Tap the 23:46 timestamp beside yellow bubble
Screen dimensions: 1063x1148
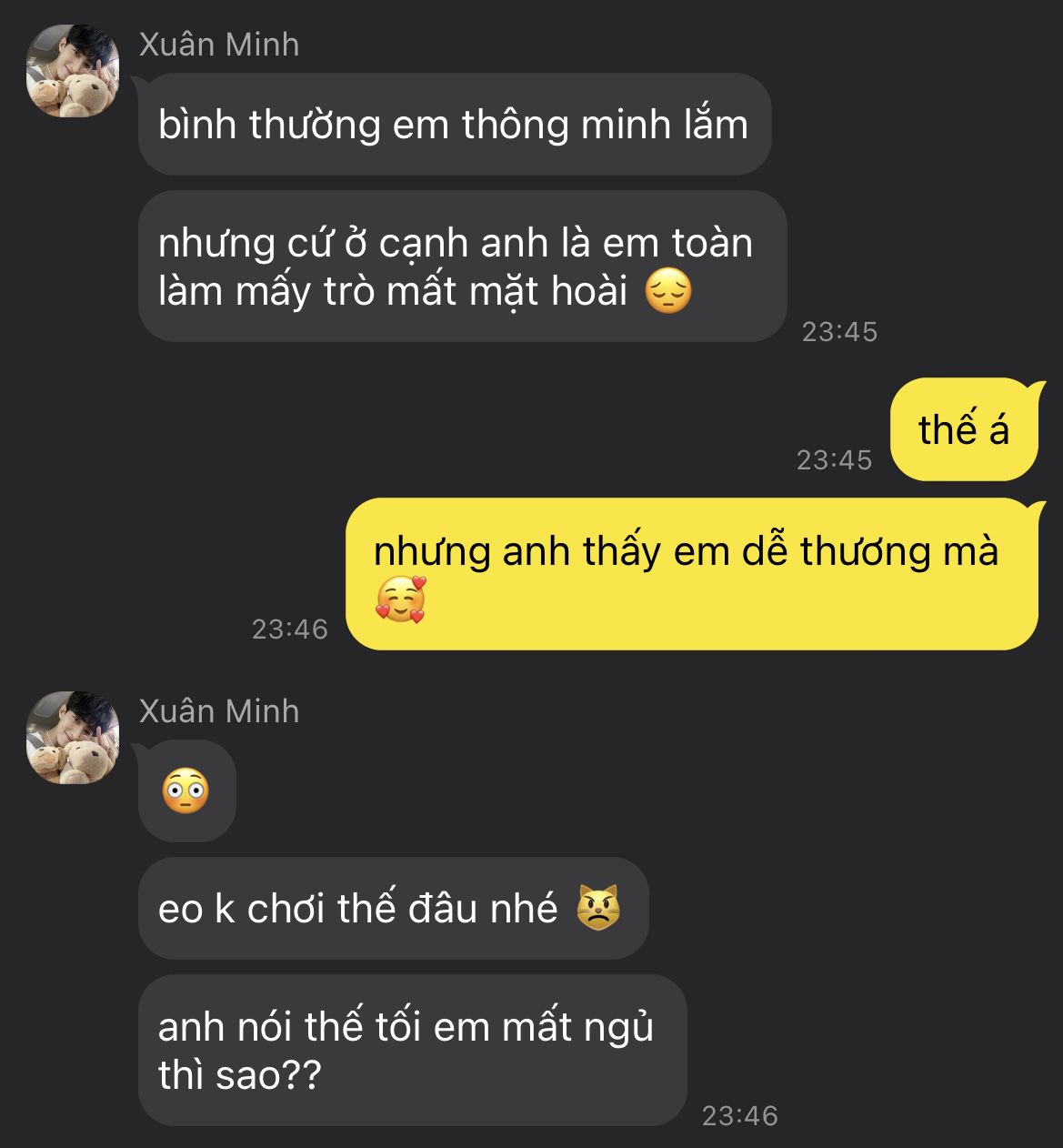click(x=289, y=629)
